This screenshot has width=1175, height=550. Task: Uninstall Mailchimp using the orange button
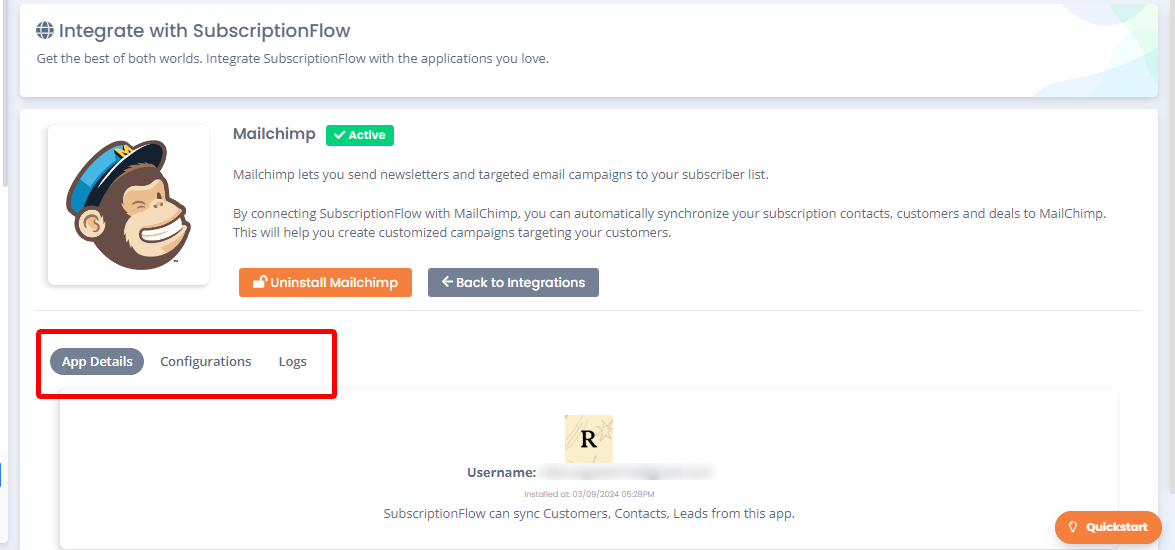point(325,282)
